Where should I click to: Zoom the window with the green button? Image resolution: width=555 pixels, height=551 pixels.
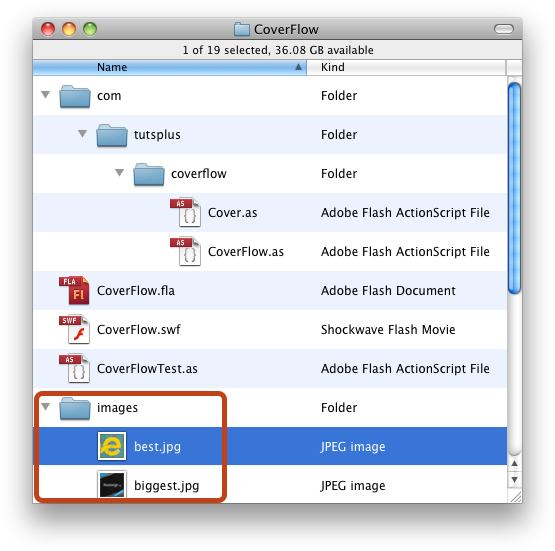90,29
